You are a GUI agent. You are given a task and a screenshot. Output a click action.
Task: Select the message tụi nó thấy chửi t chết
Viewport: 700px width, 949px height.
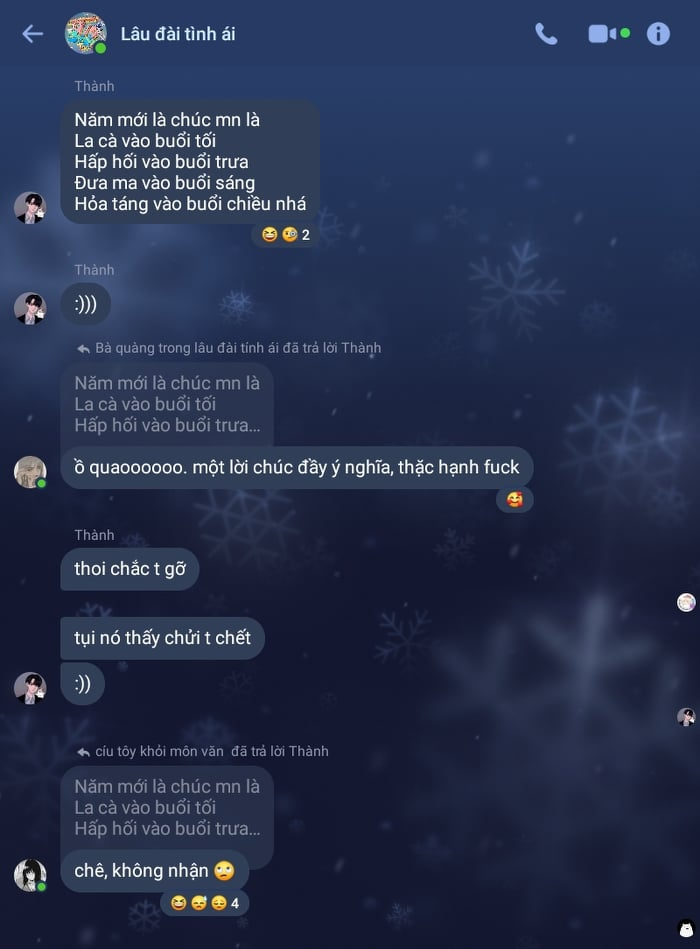(x=162, y=638)
